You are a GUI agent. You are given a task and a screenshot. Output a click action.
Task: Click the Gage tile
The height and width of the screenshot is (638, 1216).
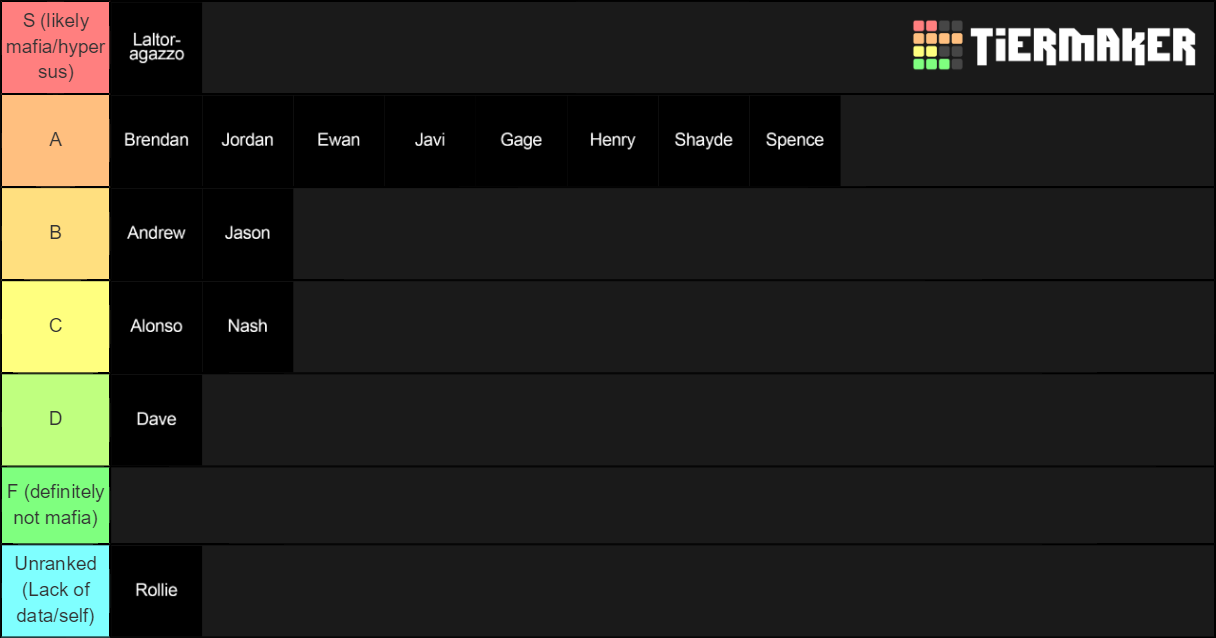pyautogui.click(x=521, y=140)
